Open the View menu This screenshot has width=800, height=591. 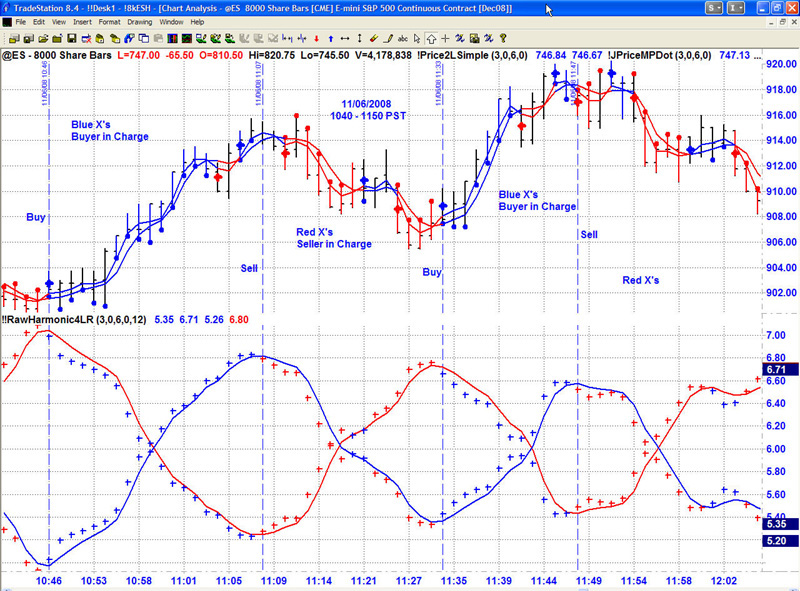coord(59,22)
